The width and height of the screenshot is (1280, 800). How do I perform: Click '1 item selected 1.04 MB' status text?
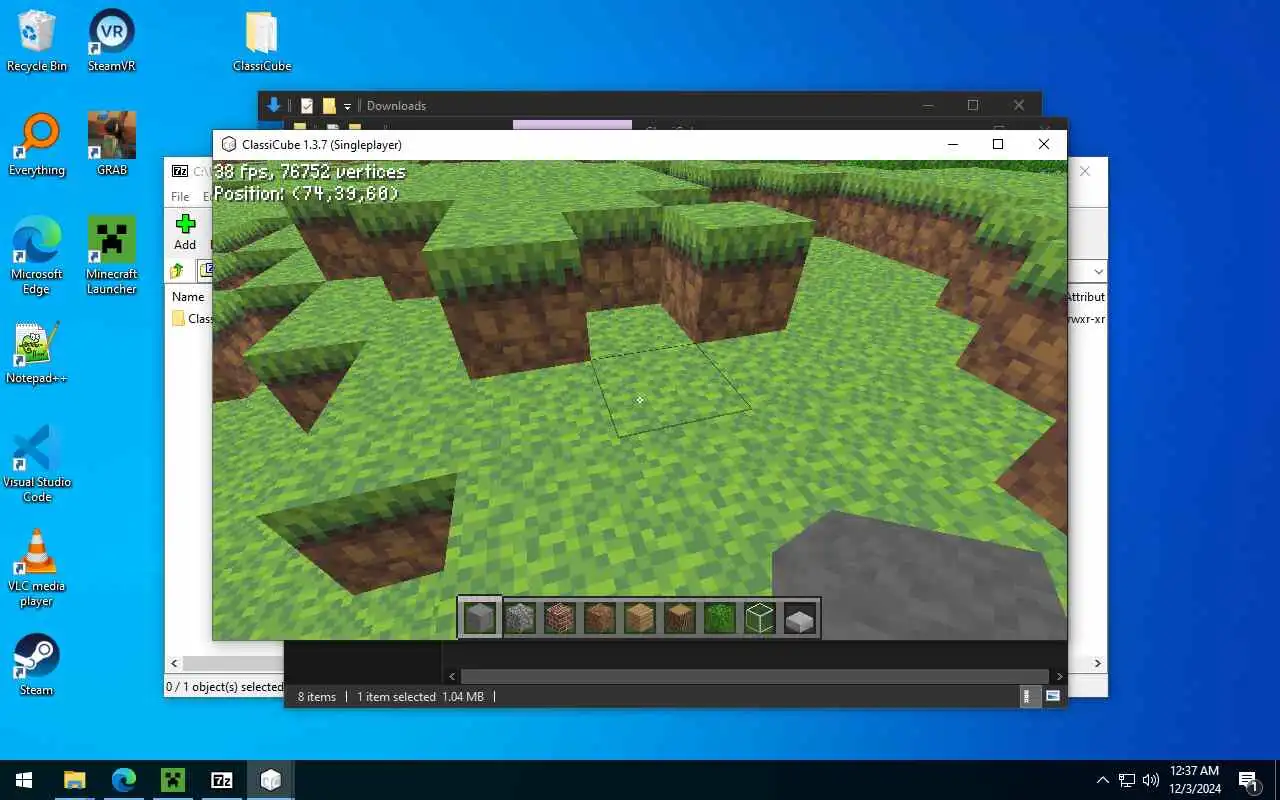(420, 696)
